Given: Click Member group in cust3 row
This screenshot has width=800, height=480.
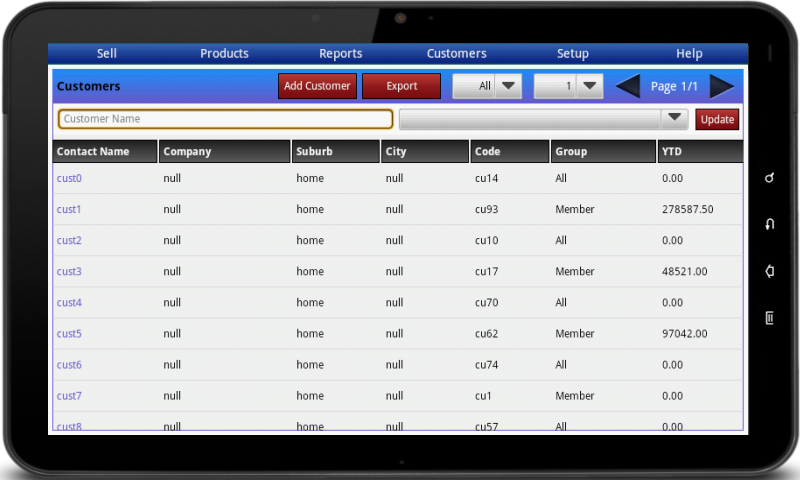Looking at the screenshot, I should tap(575, 271).
